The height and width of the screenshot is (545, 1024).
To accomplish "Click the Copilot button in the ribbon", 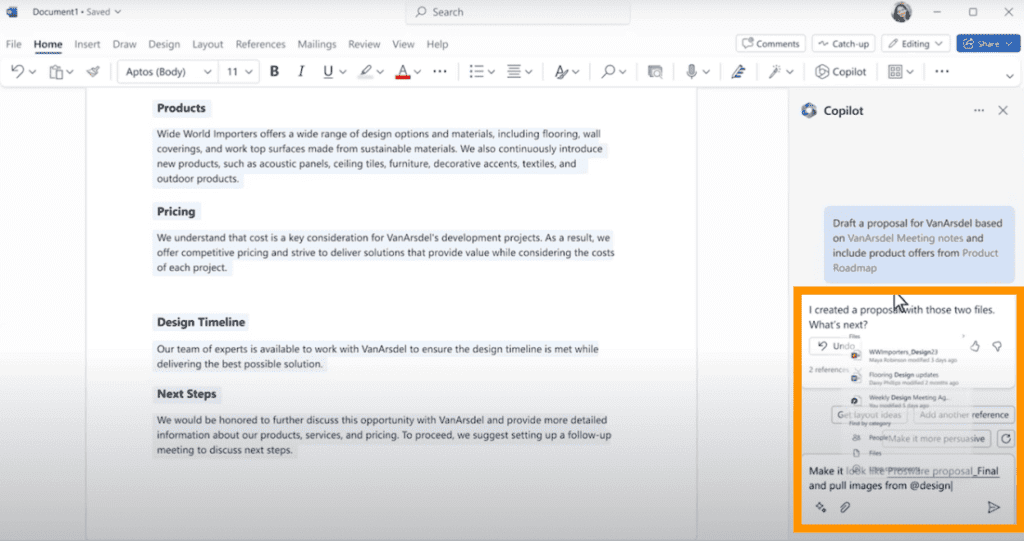I will coord(840,72).
